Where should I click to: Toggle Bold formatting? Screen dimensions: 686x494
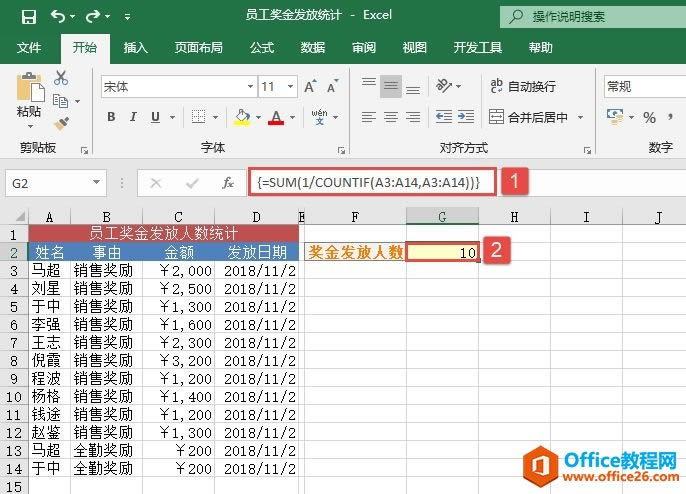pyautogui.click(x=111, y=117)
